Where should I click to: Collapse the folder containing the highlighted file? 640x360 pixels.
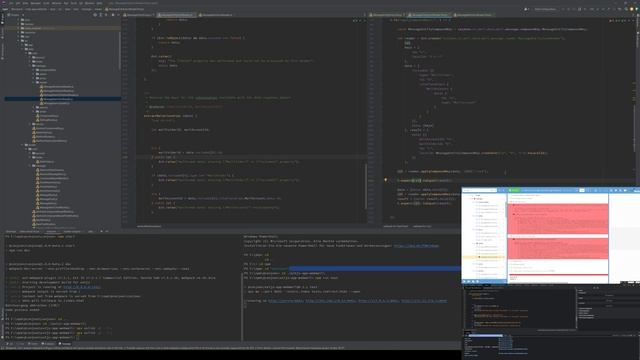[x=34, y=82]
